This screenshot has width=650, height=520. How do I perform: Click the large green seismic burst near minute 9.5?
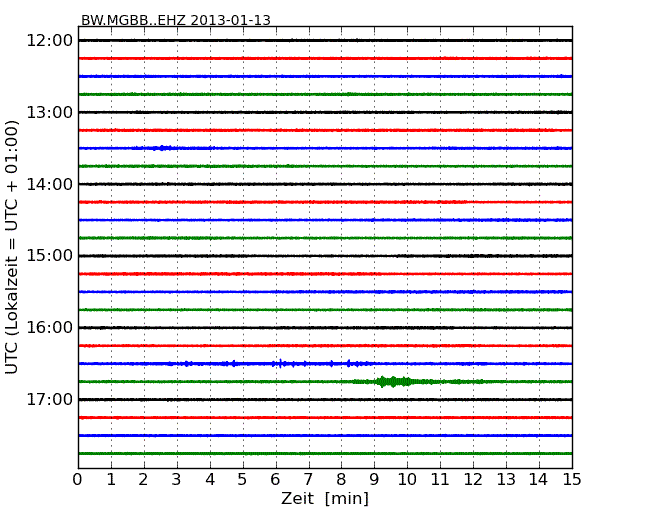(394, 381)
